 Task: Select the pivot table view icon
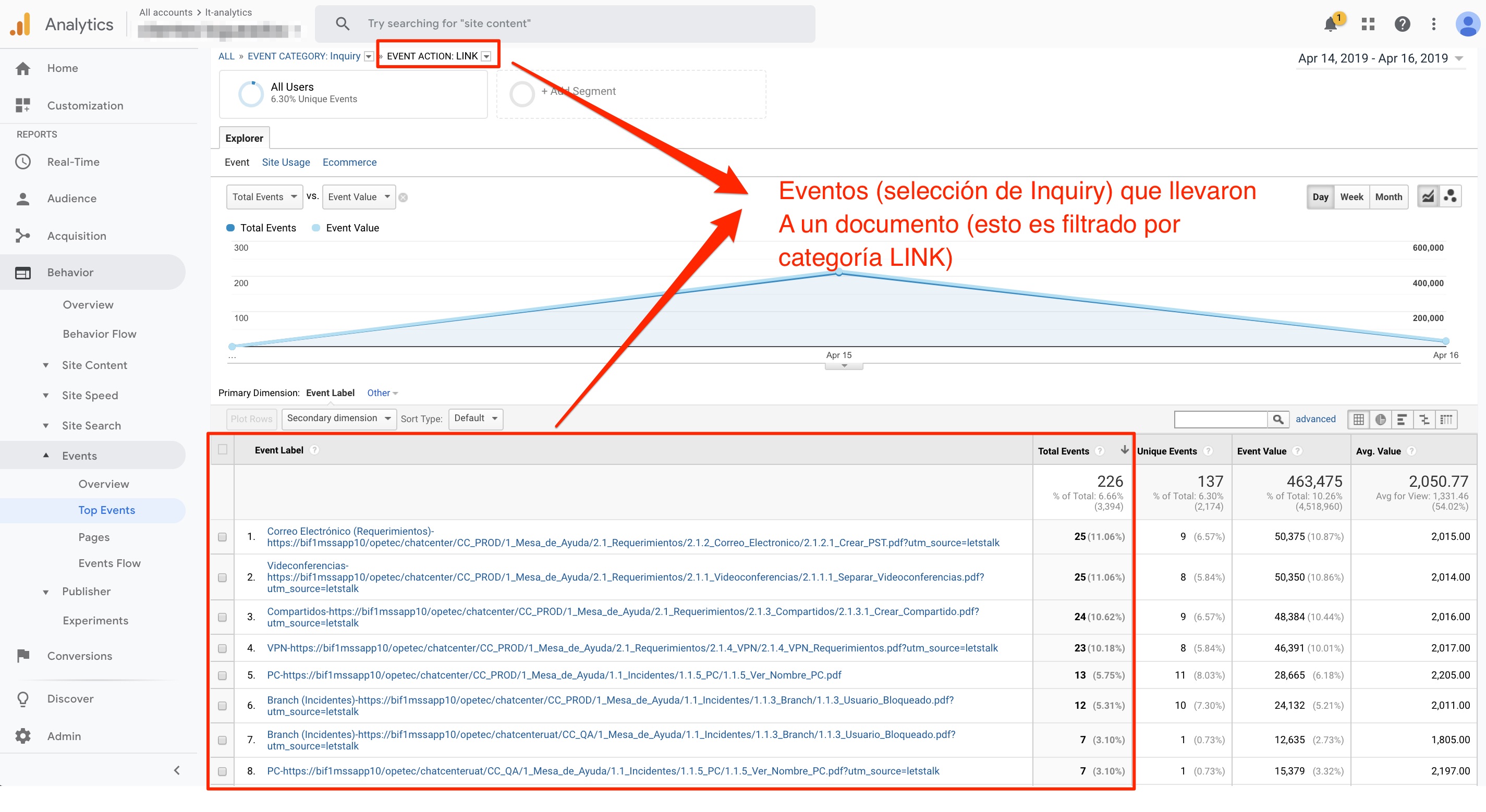1446,419
